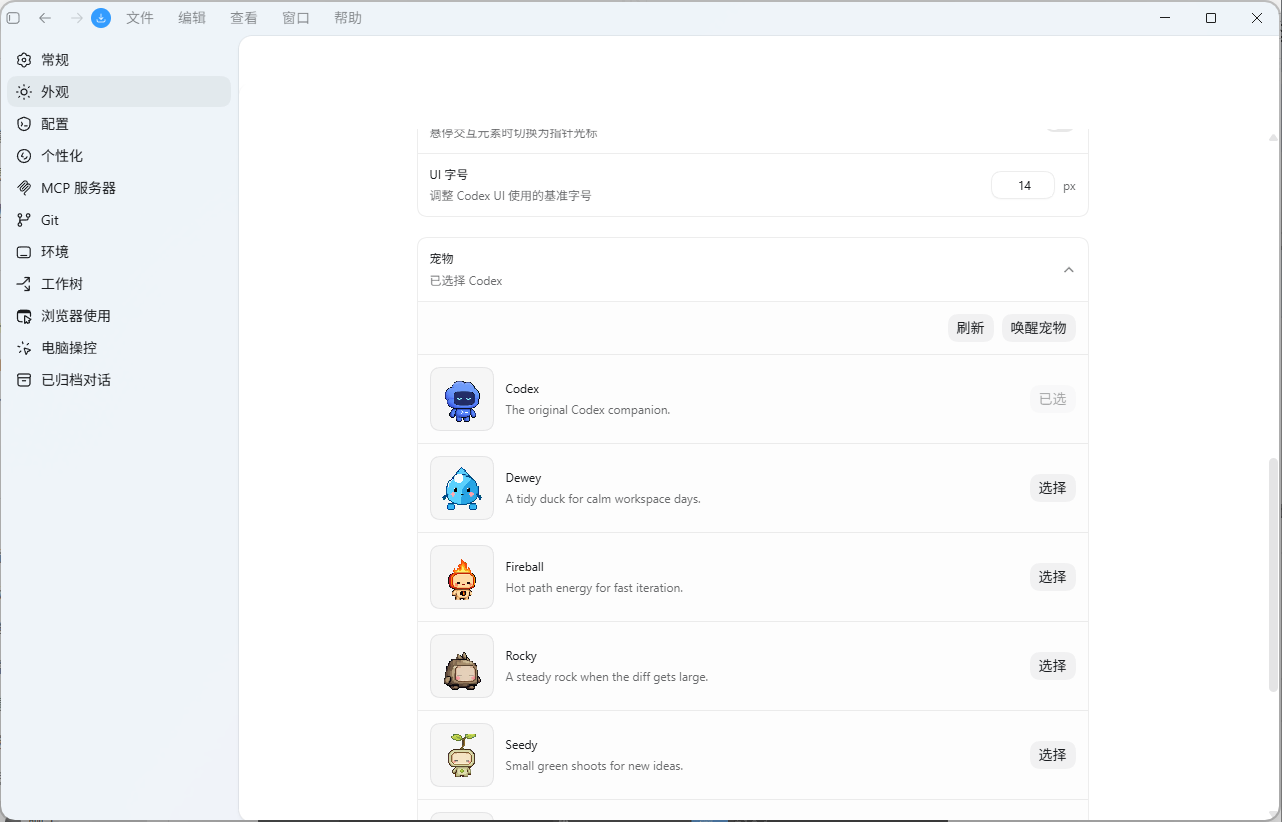Go forward with the right arrow icon
The image size is (1282, 822).
click(x=77, y=18)
